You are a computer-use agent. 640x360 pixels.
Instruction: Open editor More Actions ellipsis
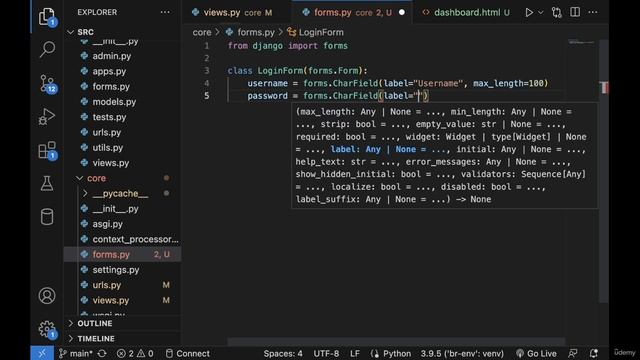click(593, 13)
